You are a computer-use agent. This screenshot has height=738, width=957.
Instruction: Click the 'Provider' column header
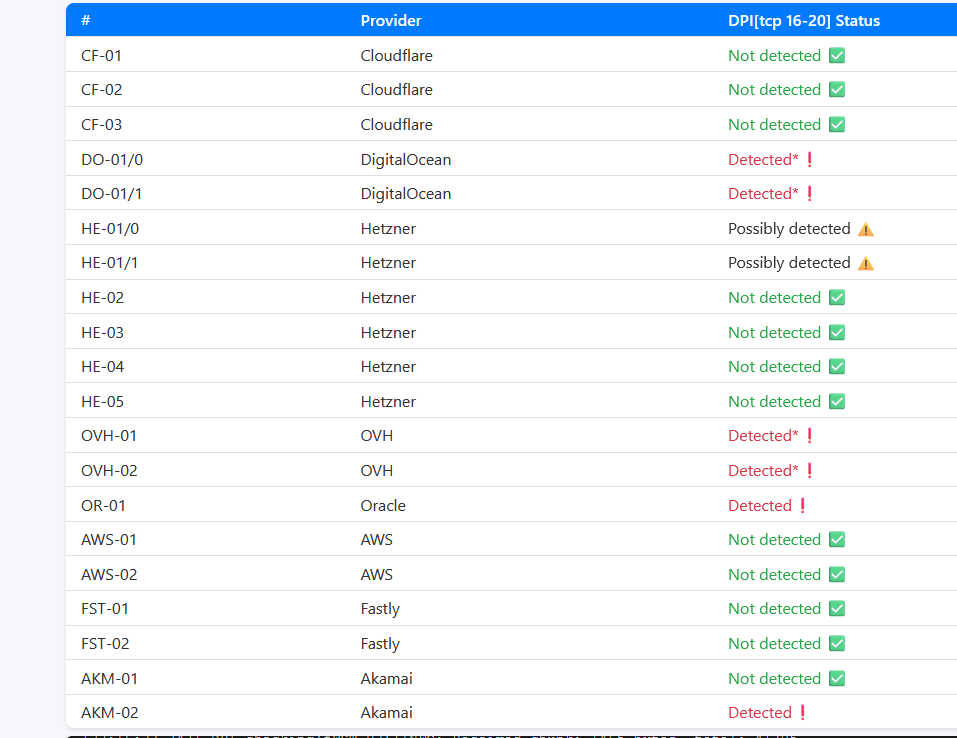pos(391,21)
